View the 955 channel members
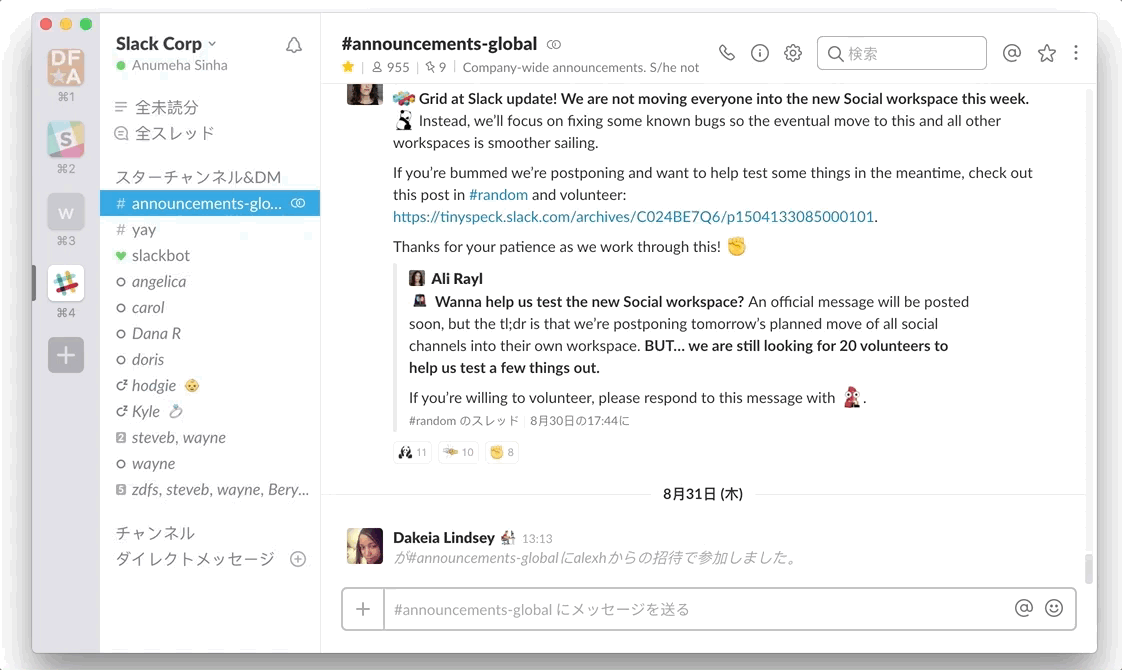Screen dimensions: 1122x670 [391, 67]
